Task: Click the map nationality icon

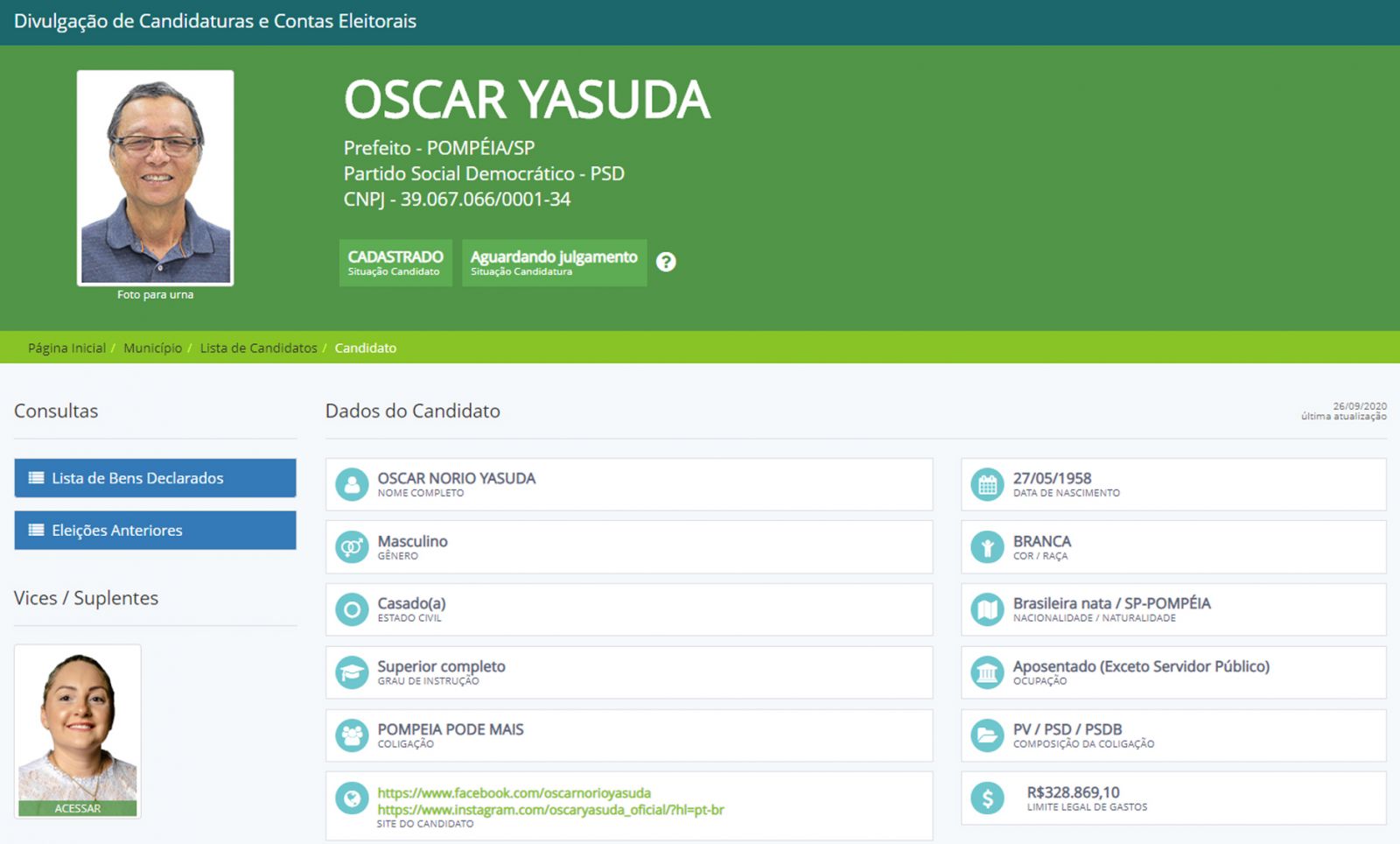Action: coord(987,609)
